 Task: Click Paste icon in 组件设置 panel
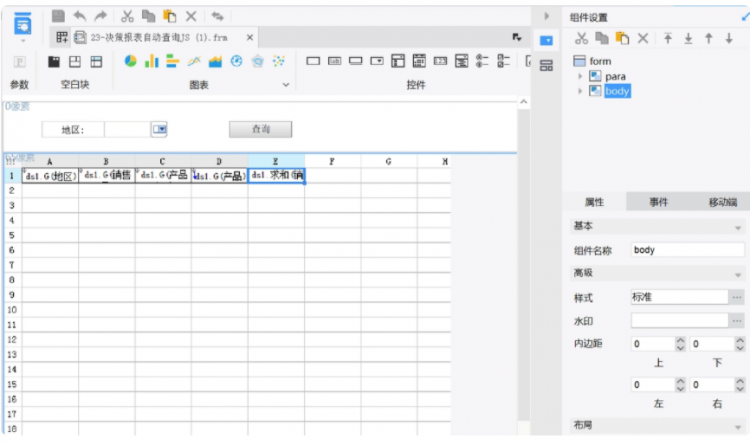pyautogui.click(x=622, y=38)
